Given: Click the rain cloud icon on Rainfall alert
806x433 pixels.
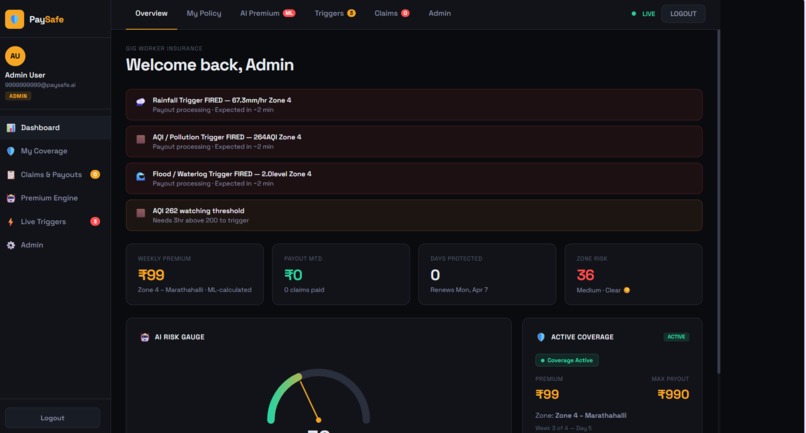Looking at the screenshot, I should (x=140, y=102).
